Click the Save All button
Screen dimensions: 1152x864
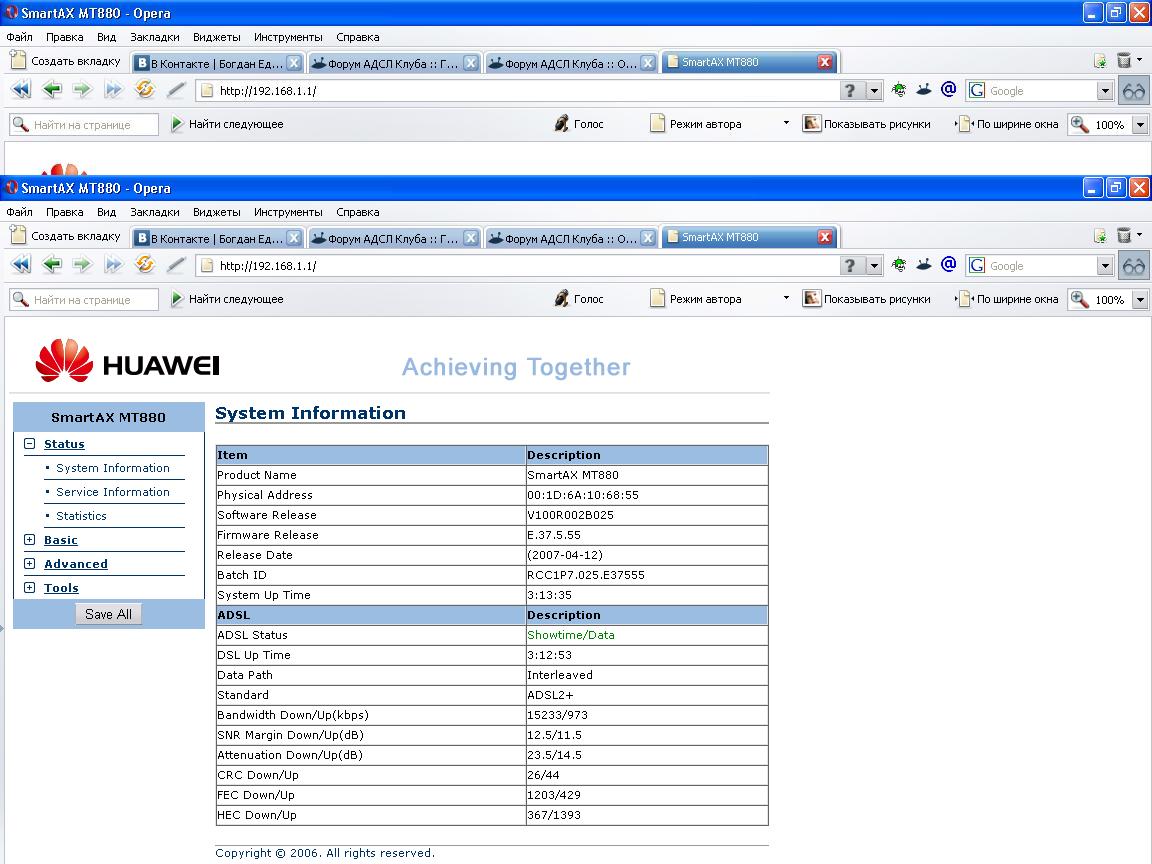coord(108,614)
